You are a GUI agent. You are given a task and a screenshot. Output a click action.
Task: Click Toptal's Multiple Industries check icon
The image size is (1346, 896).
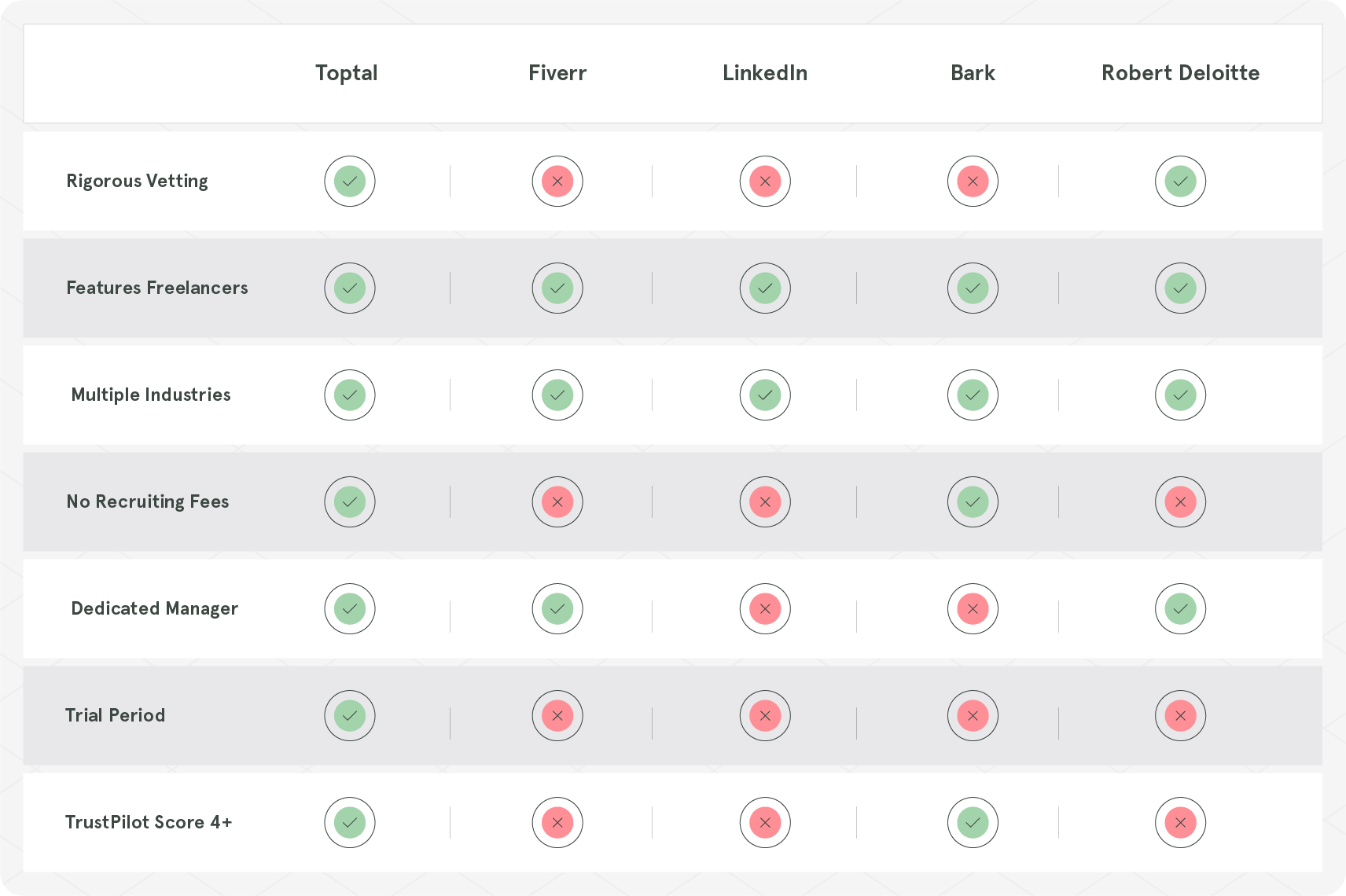tap(350, 395)
